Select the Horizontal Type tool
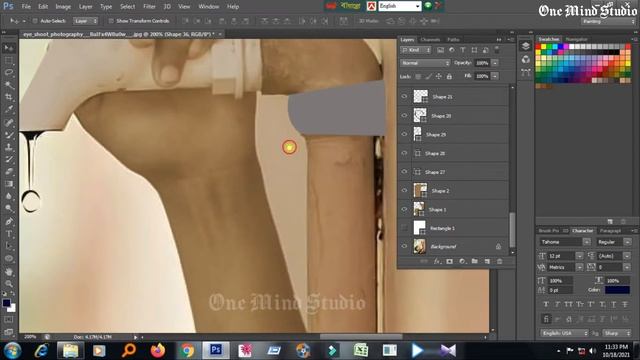 9,234
